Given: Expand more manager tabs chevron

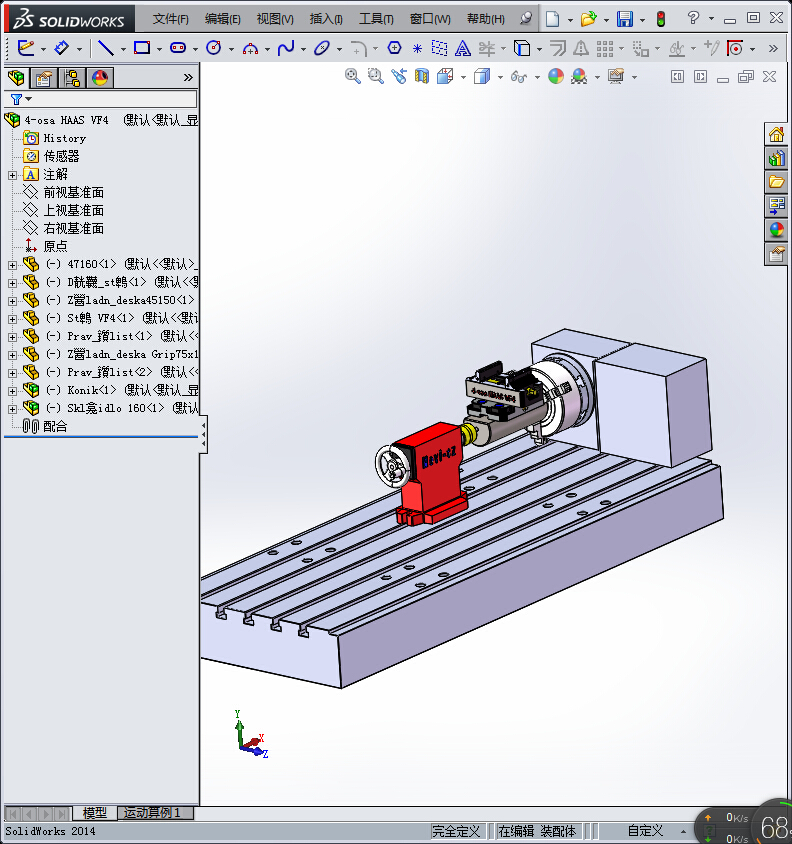Looking at the screenshot, I should 188,78.
